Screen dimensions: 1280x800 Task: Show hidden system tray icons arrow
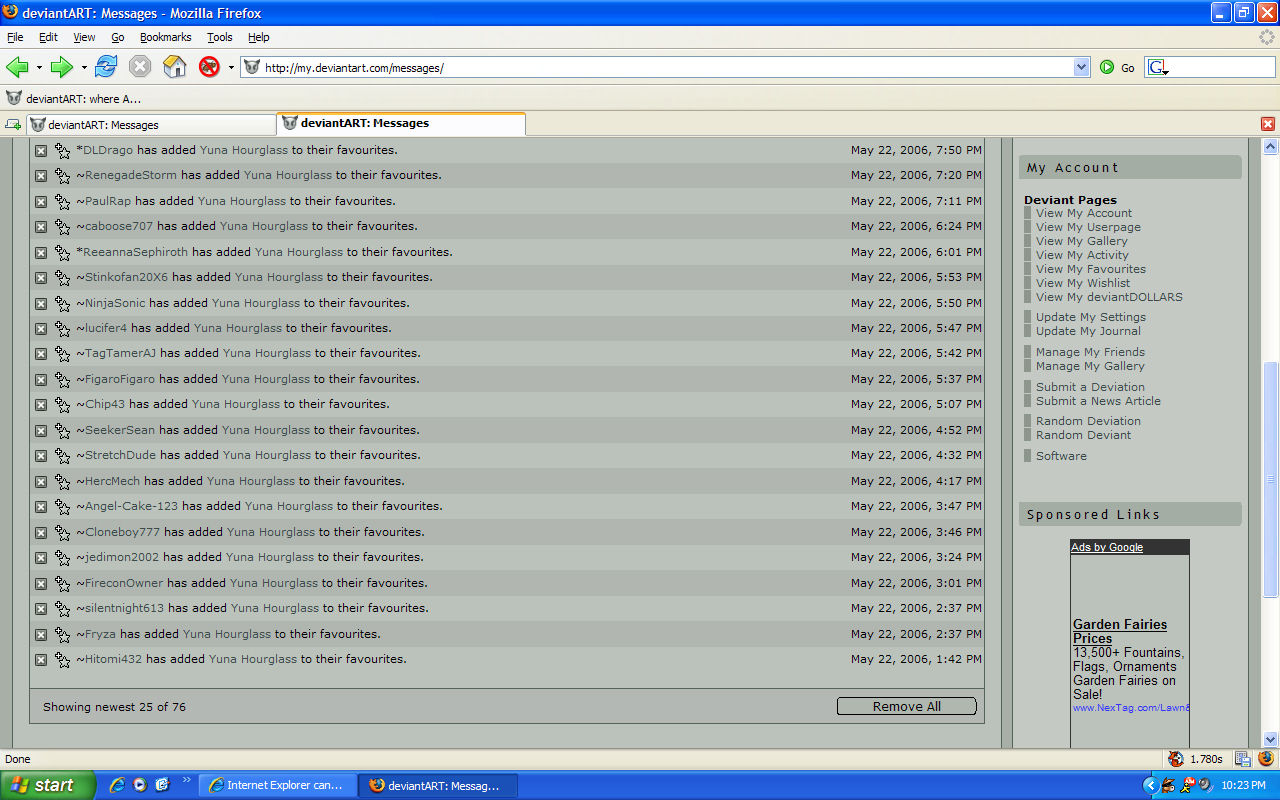[1149, 785]
